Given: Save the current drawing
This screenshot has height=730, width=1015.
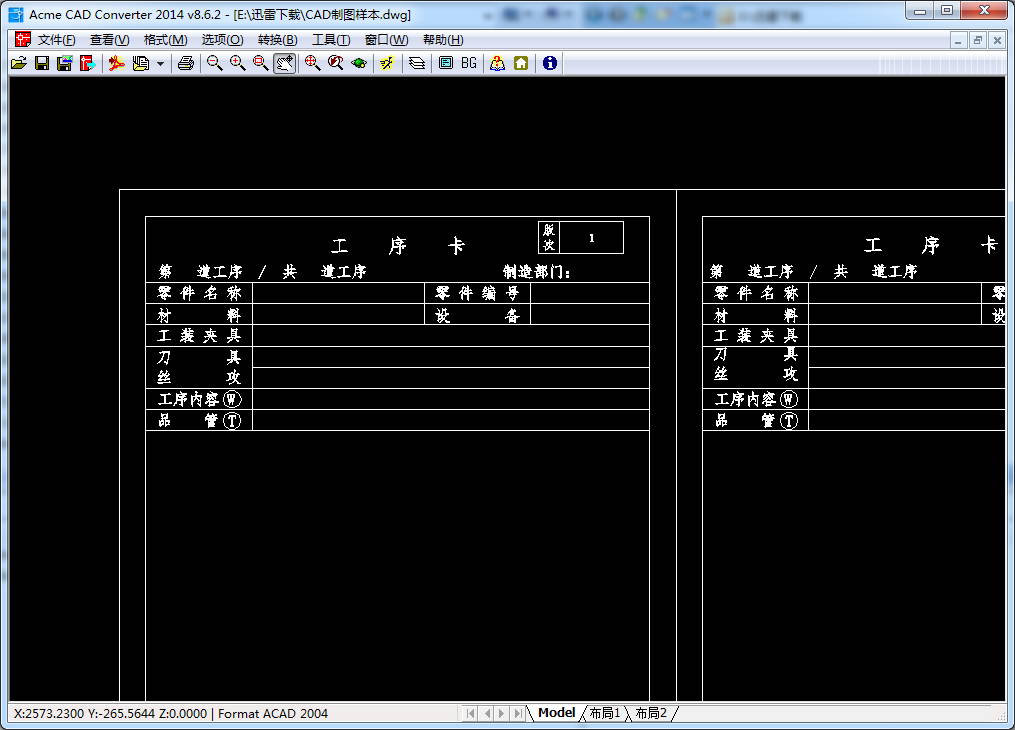Looking at the screenshot, I should (x=41, y=63).
